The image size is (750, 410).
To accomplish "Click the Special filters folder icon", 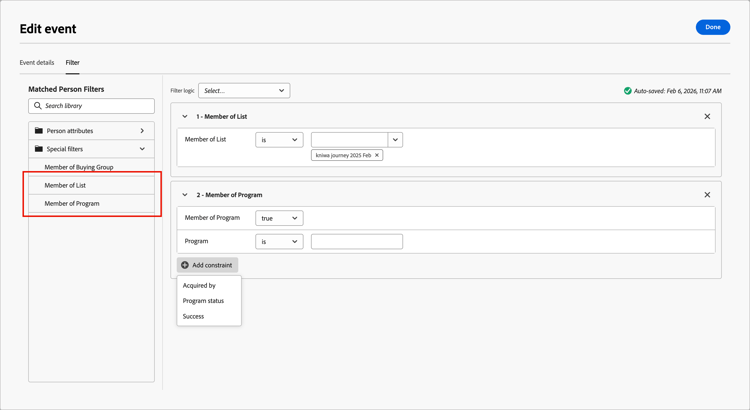I will tap(39, 149).
